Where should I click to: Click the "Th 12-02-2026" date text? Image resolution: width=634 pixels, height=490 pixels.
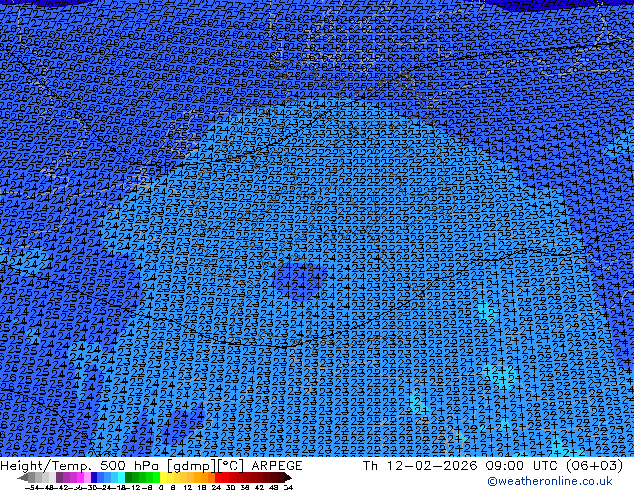(420, 466)
